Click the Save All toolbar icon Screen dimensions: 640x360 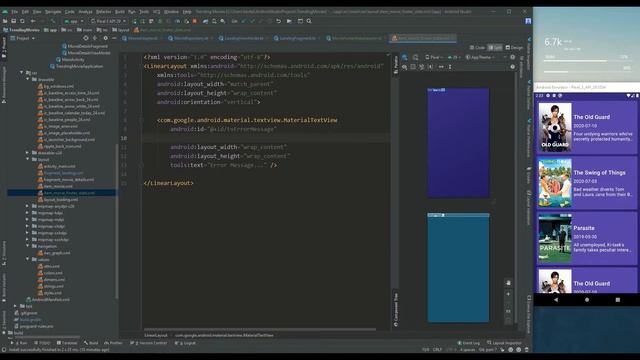pyautogui.click(x=13, y=21)
